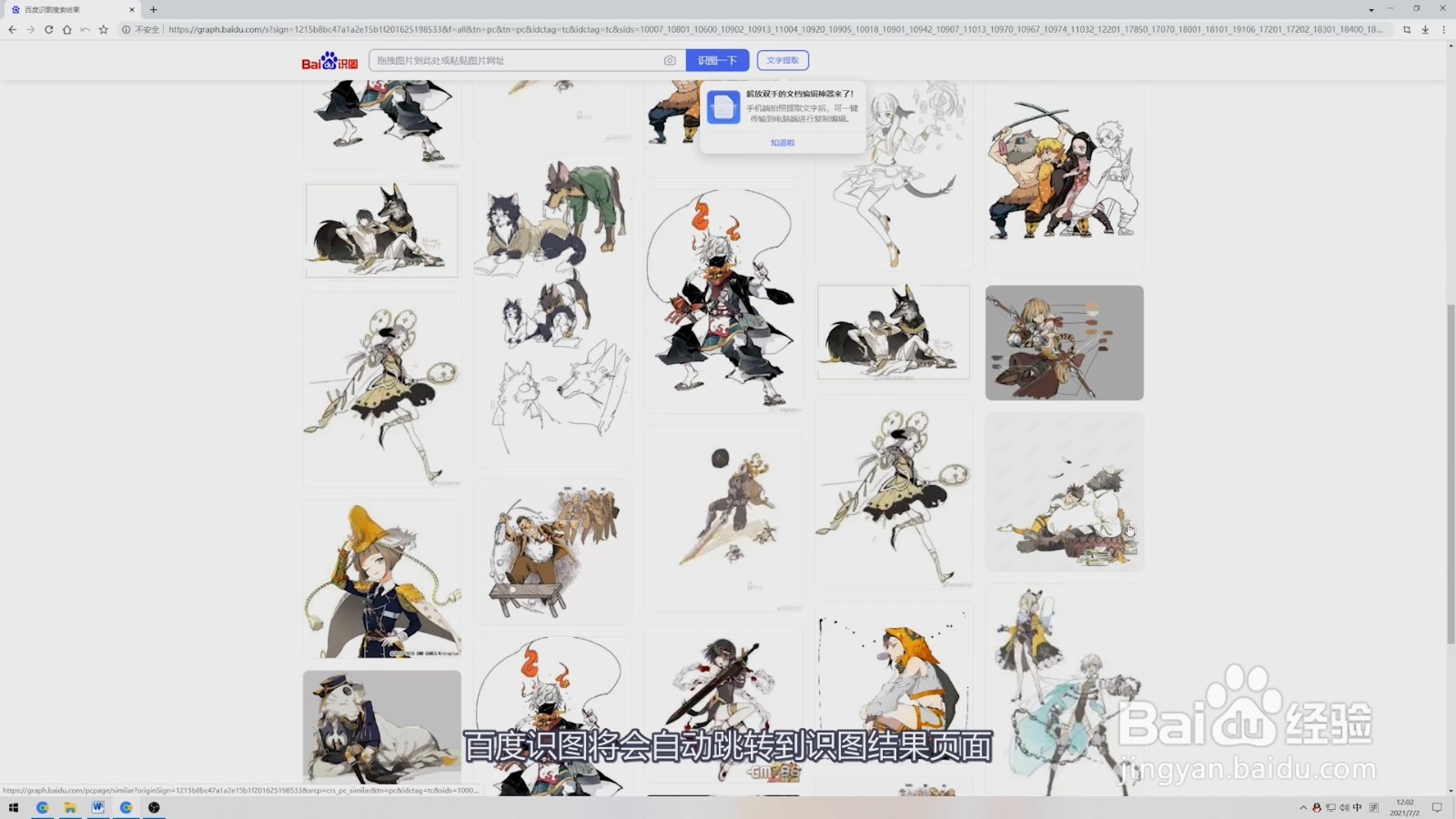
Task: Open the Windows Start menu
Action: point(14,807)
